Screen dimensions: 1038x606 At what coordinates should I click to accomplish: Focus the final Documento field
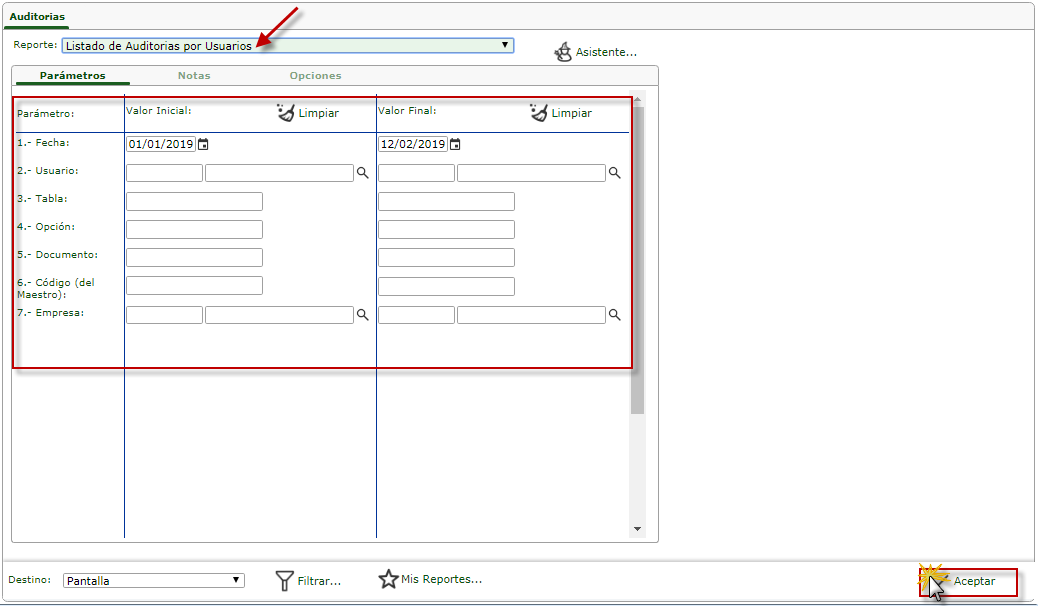point(446,257)
